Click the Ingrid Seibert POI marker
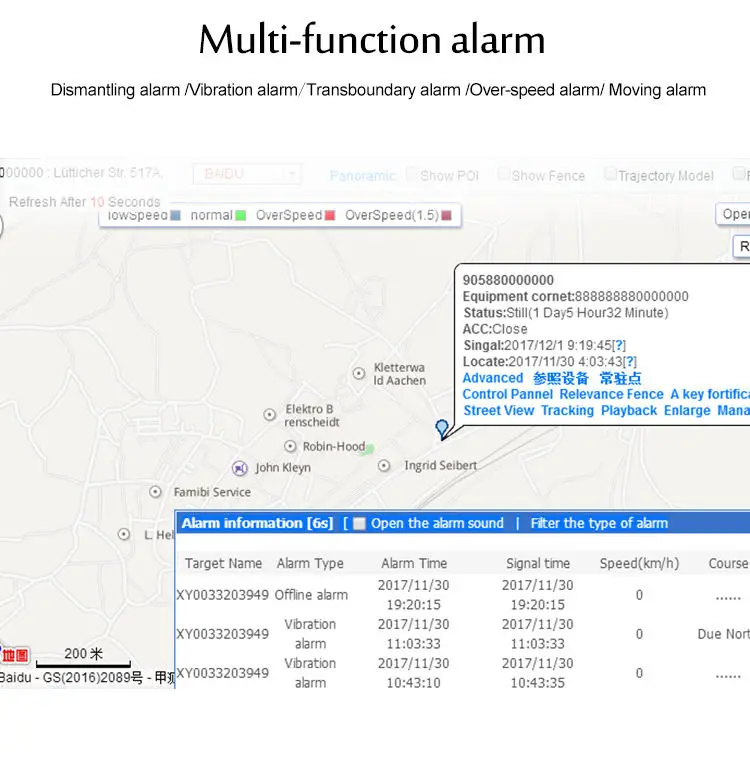Screen dimensions: 750x761 click(384, 466)
